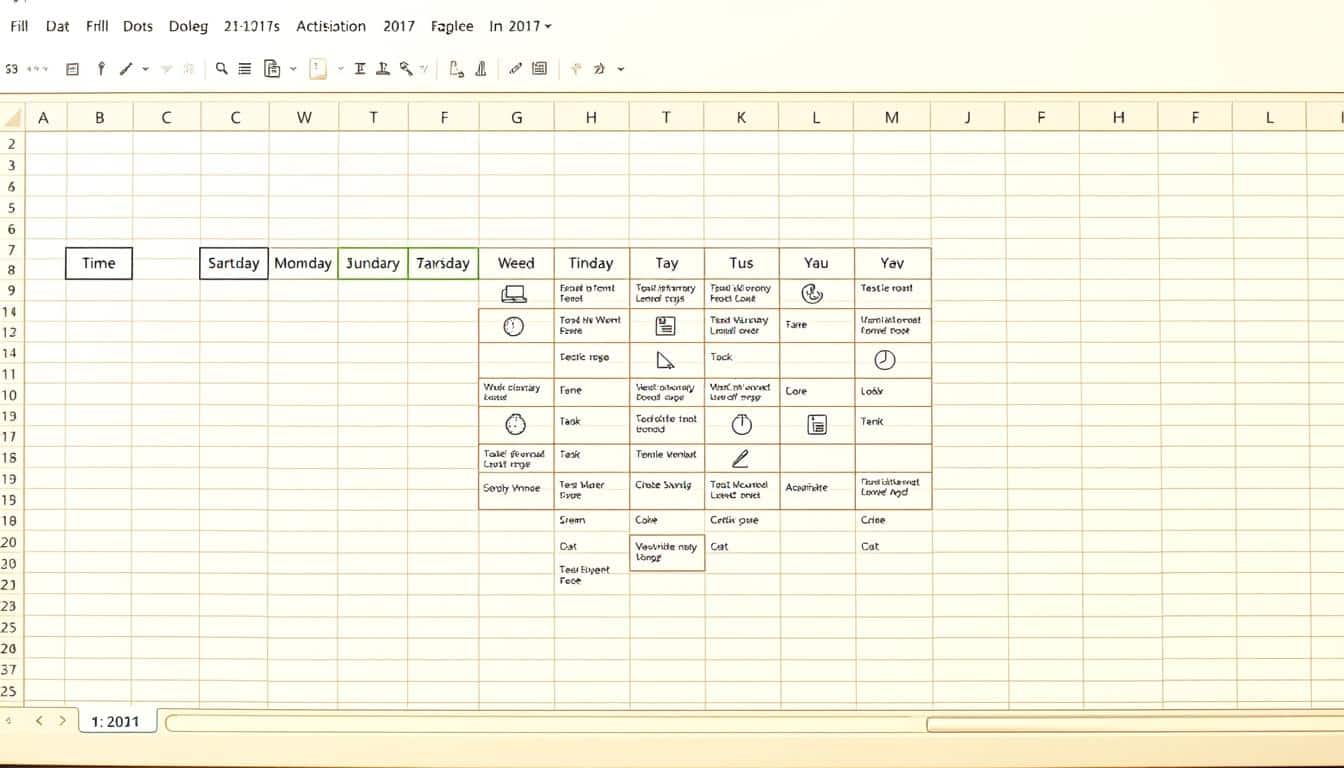Click the timer icon in Weed column

click(x=515, y=424)
